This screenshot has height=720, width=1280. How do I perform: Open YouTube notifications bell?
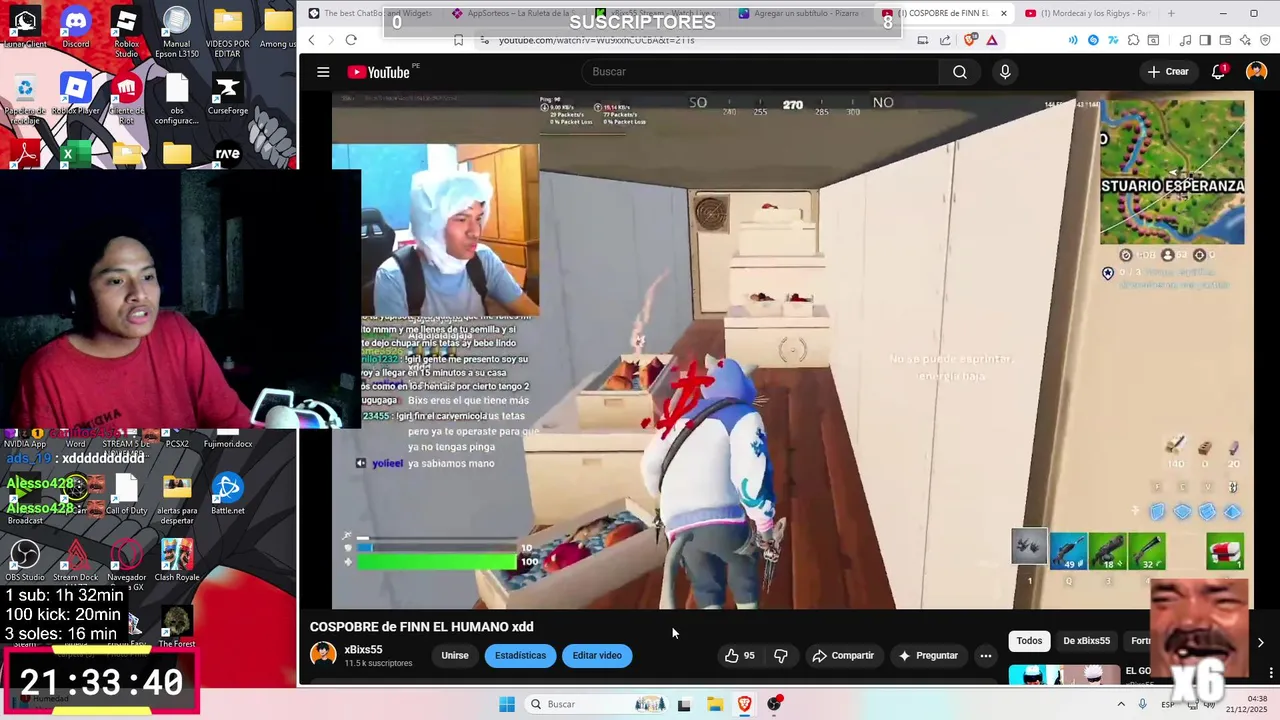(x=1218, y=72)
